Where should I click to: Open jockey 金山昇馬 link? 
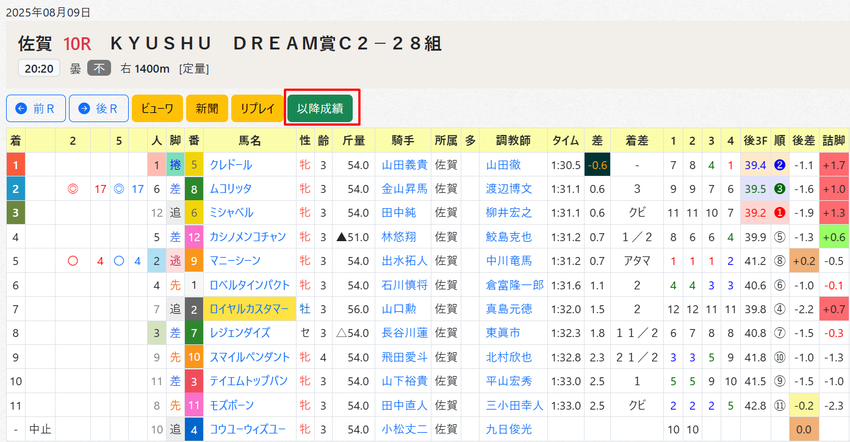click(x=404, y=189)
